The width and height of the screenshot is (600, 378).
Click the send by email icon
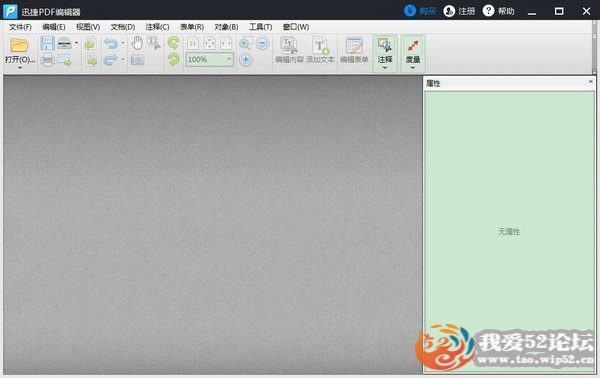pyautogui.click(x=64, y=60)
